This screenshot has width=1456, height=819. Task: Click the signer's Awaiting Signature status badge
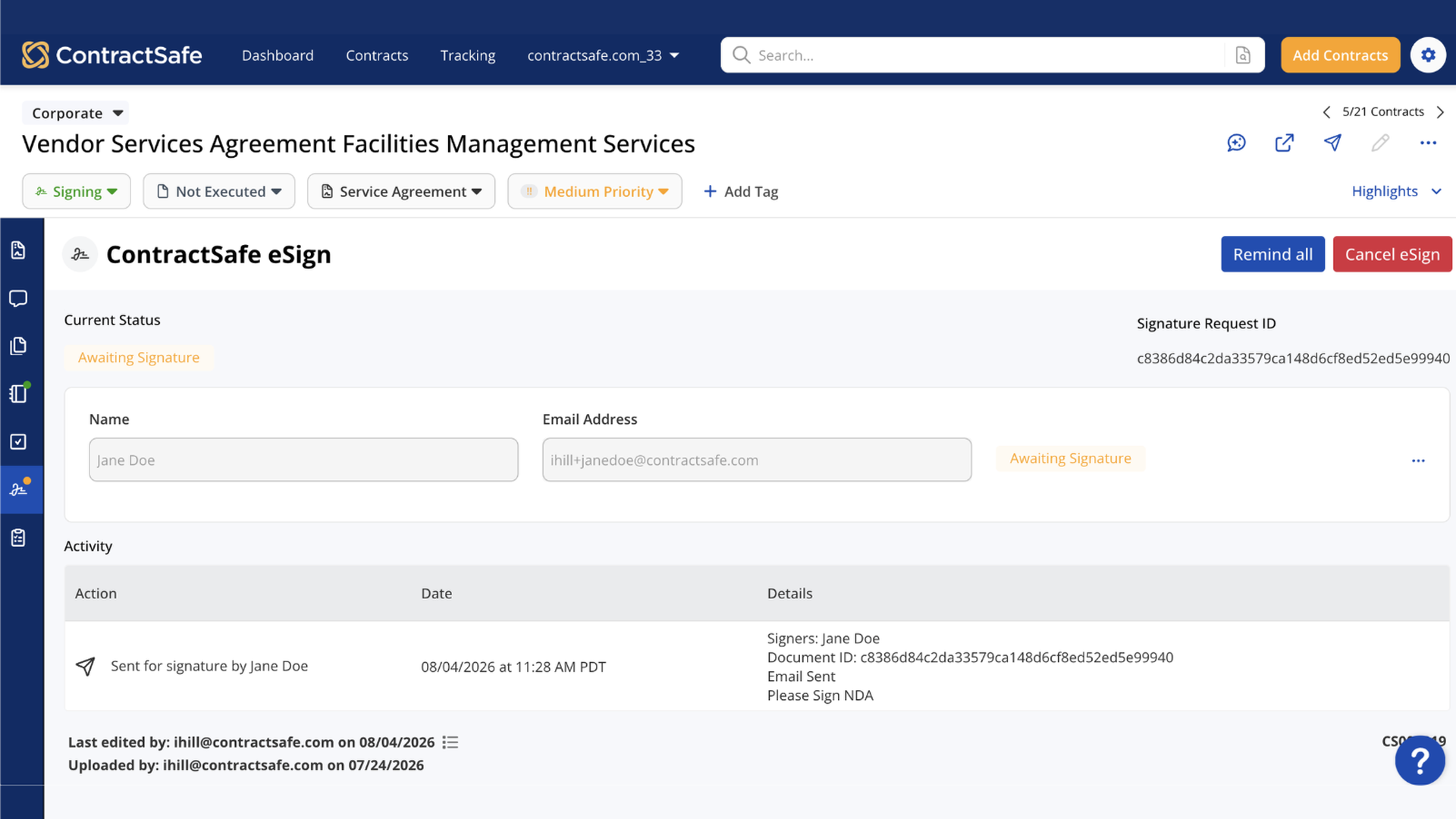coord(1070,459)
